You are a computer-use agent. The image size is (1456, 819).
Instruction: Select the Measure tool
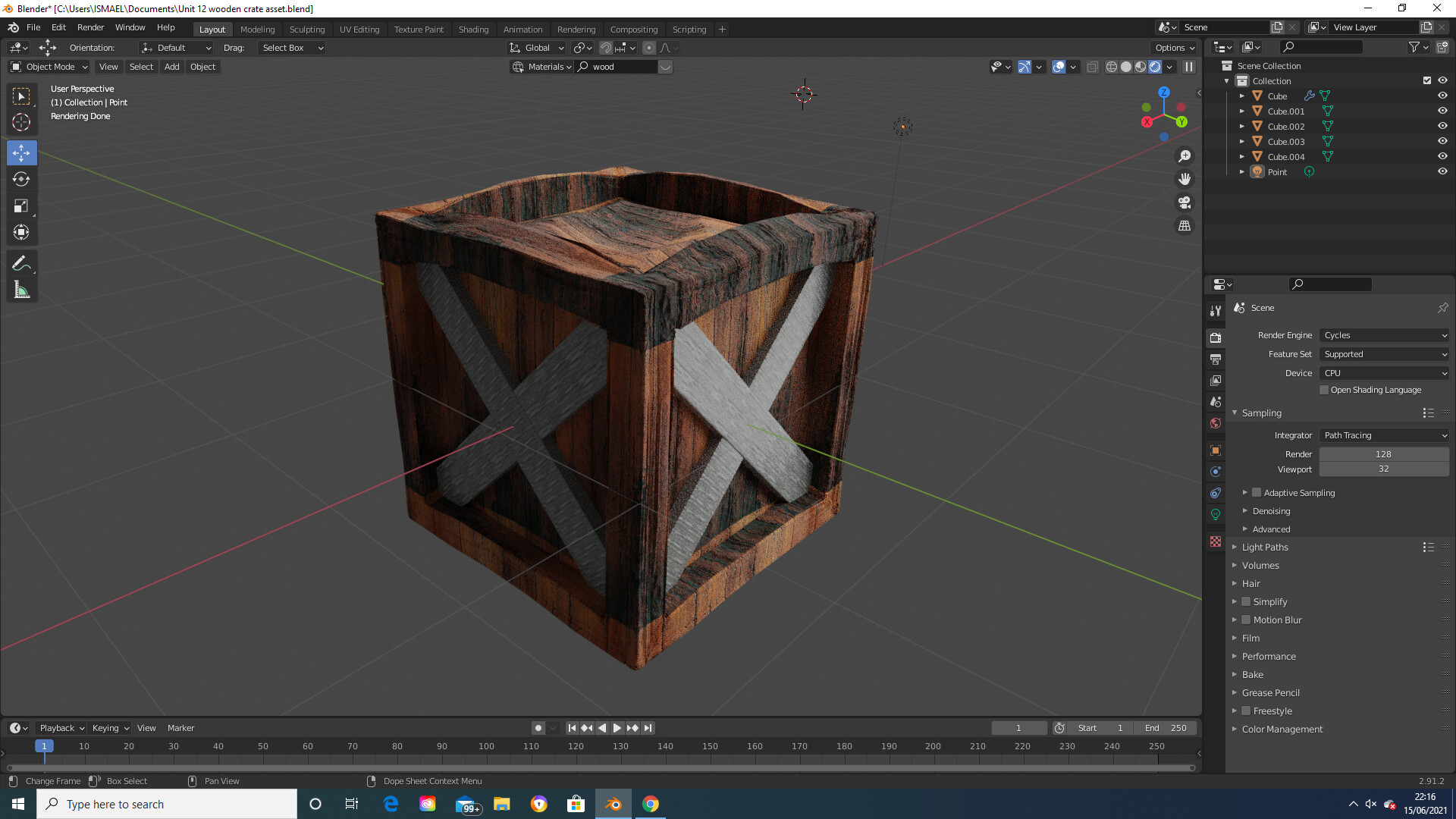point(21,289)
